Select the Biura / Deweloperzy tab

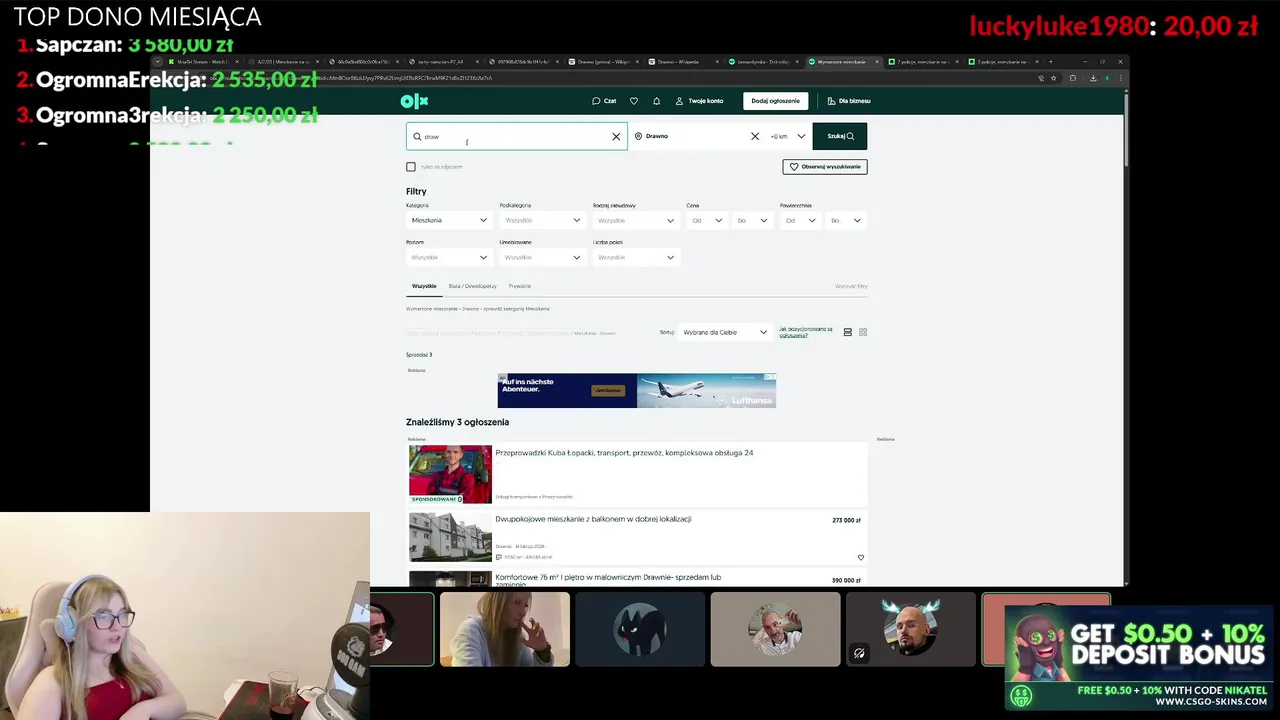[x=473, y=286]
